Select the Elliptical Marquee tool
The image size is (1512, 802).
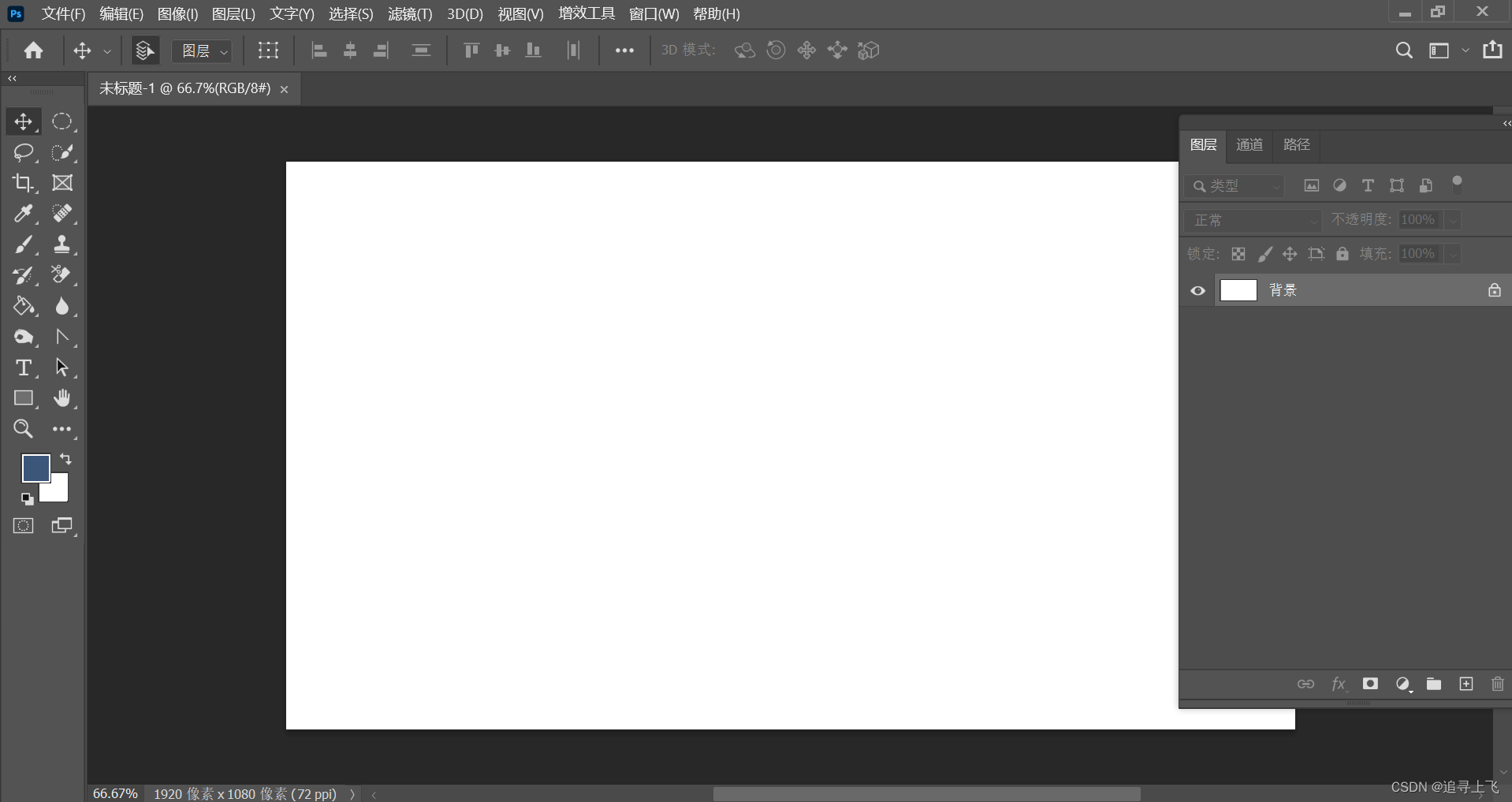(62, 121)
